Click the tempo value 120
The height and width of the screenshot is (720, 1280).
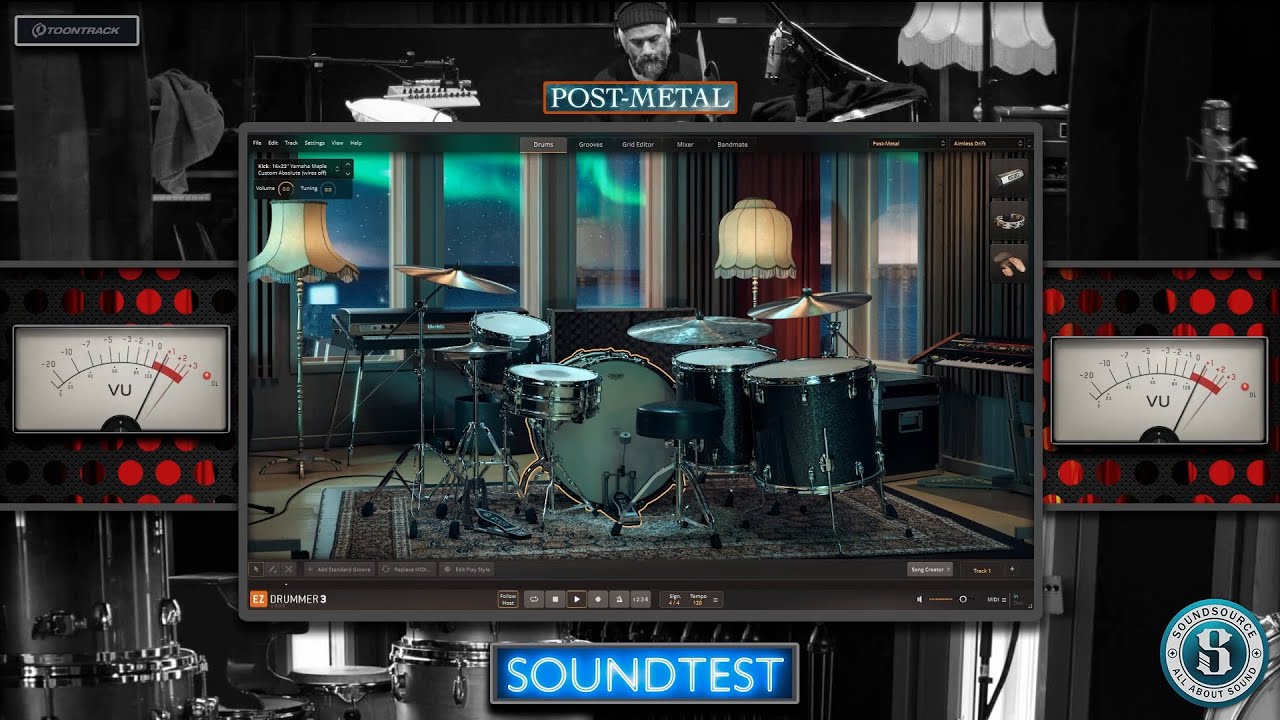[698, 603]
